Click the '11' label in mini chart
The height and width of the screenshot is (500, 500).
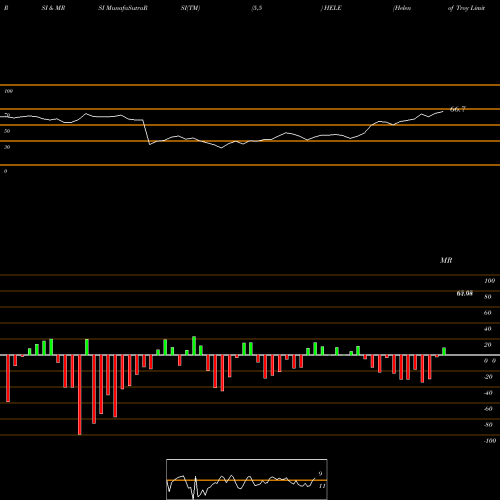pos(322,486)
